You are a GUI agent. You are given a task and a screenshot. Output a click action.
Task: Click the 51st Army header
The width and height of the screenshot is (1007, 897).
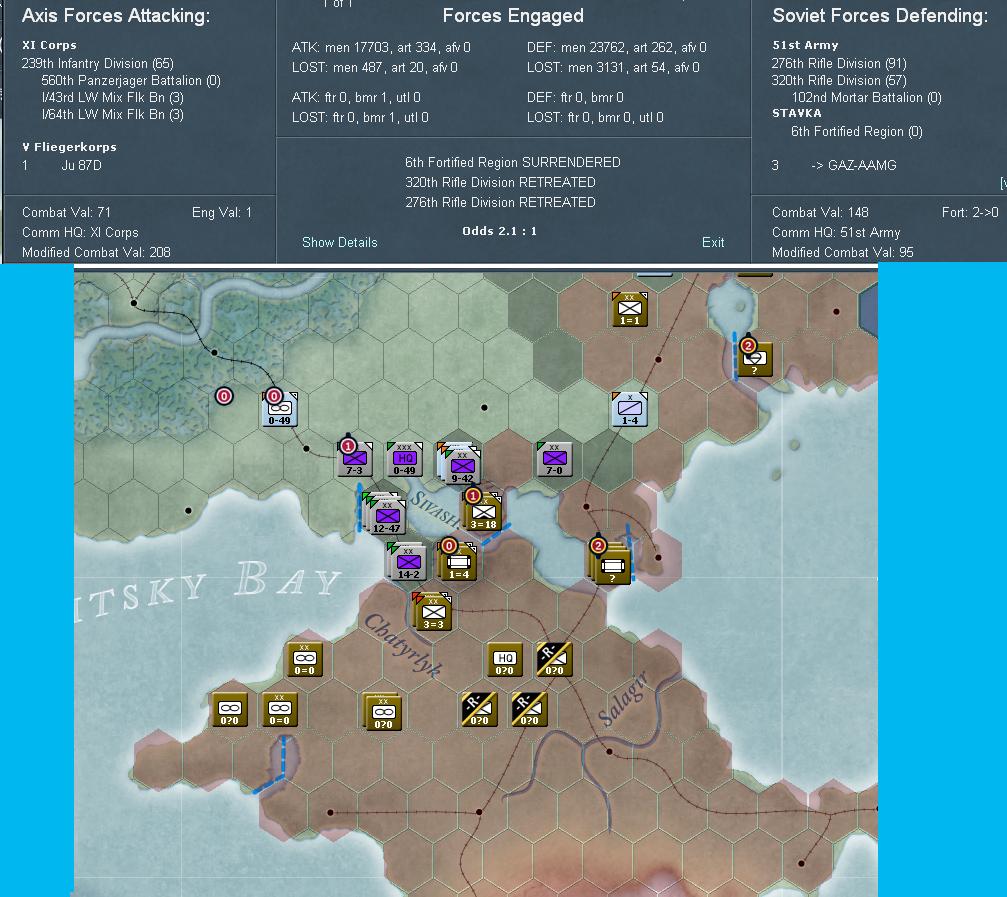(x=805, y=45)
